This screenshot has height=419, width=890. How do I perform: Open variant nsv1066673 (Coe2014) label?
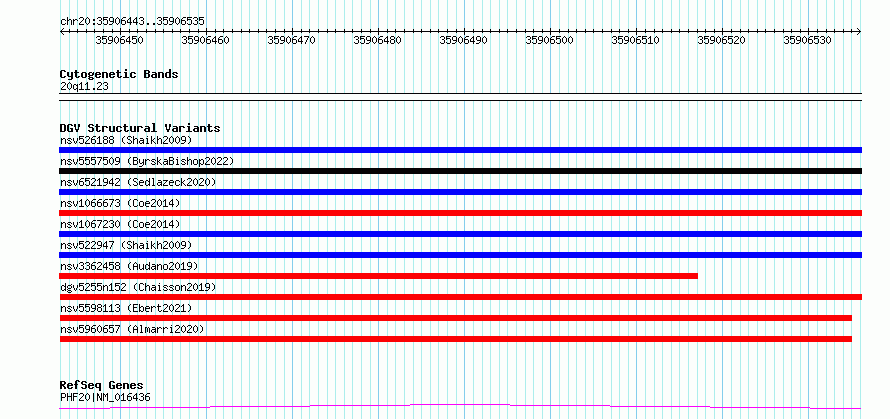click(x=120, y=203)
